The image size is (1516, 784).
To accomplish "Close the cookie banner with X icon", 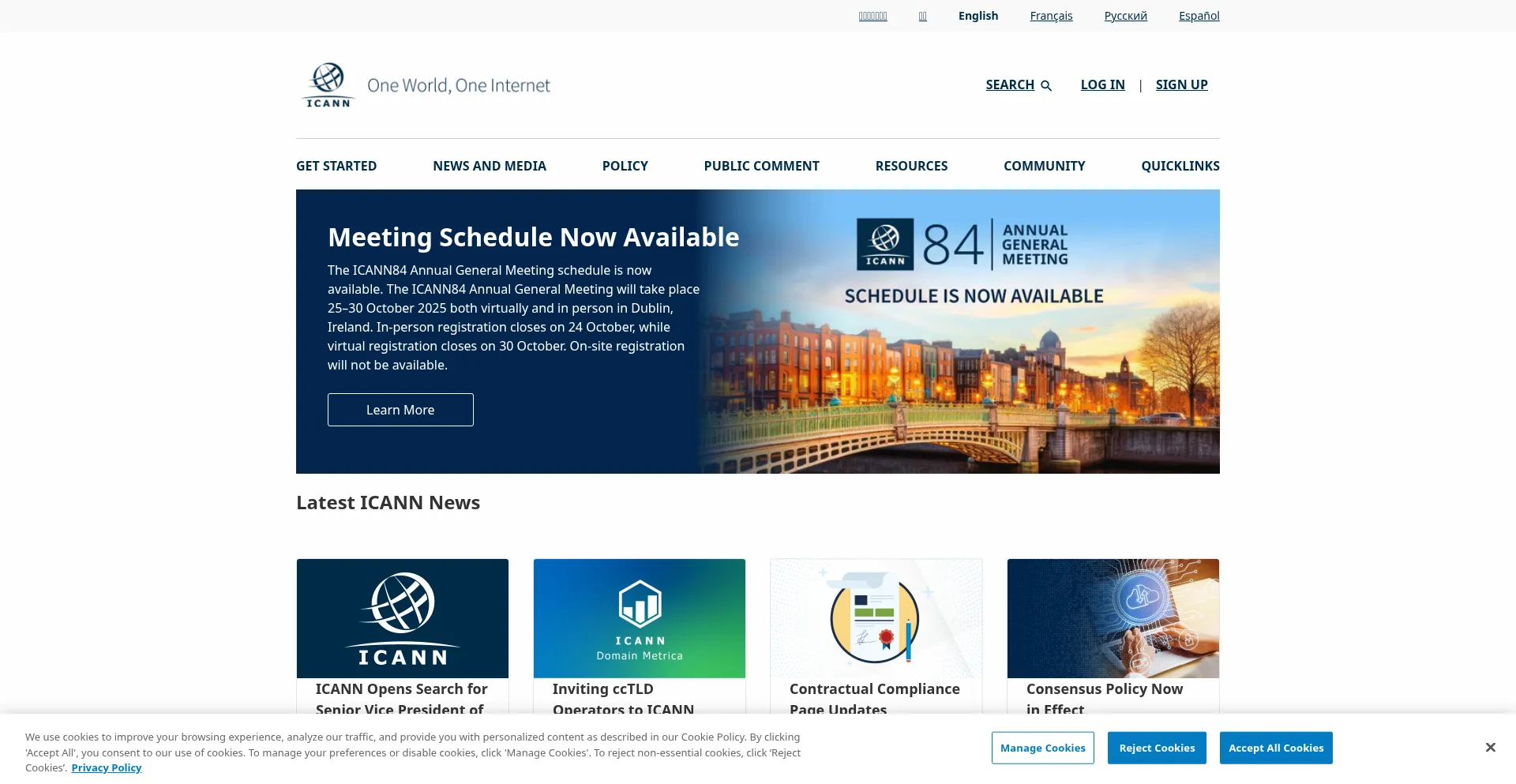I will point(1490,747).
